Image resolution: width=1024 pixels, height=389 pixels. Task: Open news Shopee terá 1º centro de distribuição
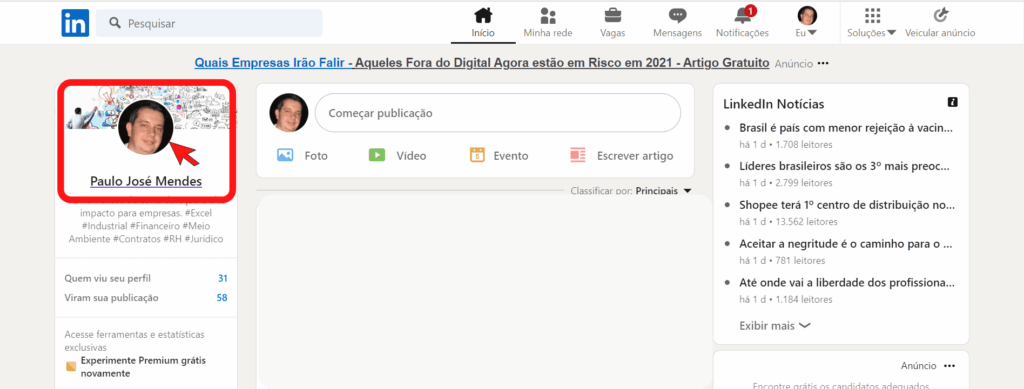(847, 205)
